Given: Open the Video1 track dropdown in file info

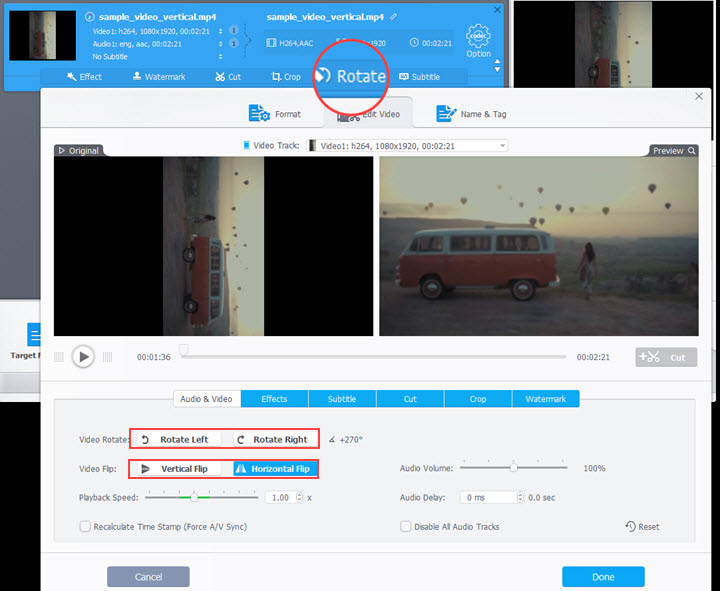Looking at the screenshot, I should tap(221, 31).
